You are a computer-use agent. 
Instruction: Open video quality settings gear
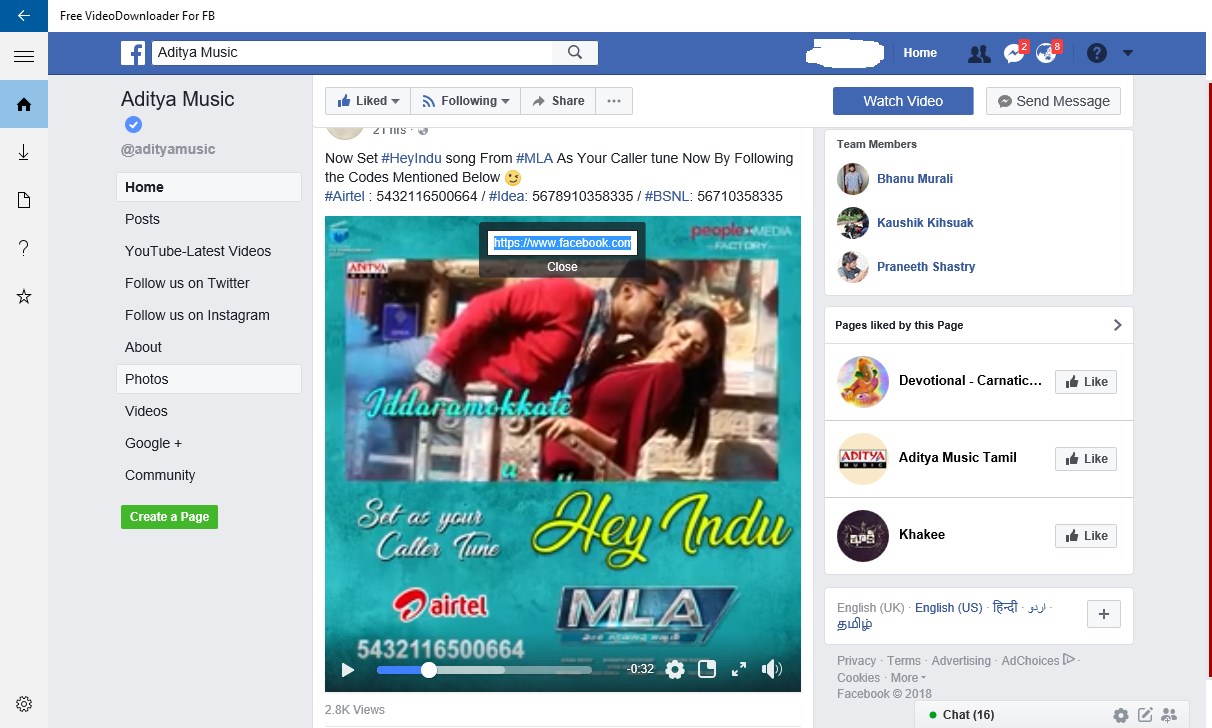pyautogui.click(x=675, y=669)
